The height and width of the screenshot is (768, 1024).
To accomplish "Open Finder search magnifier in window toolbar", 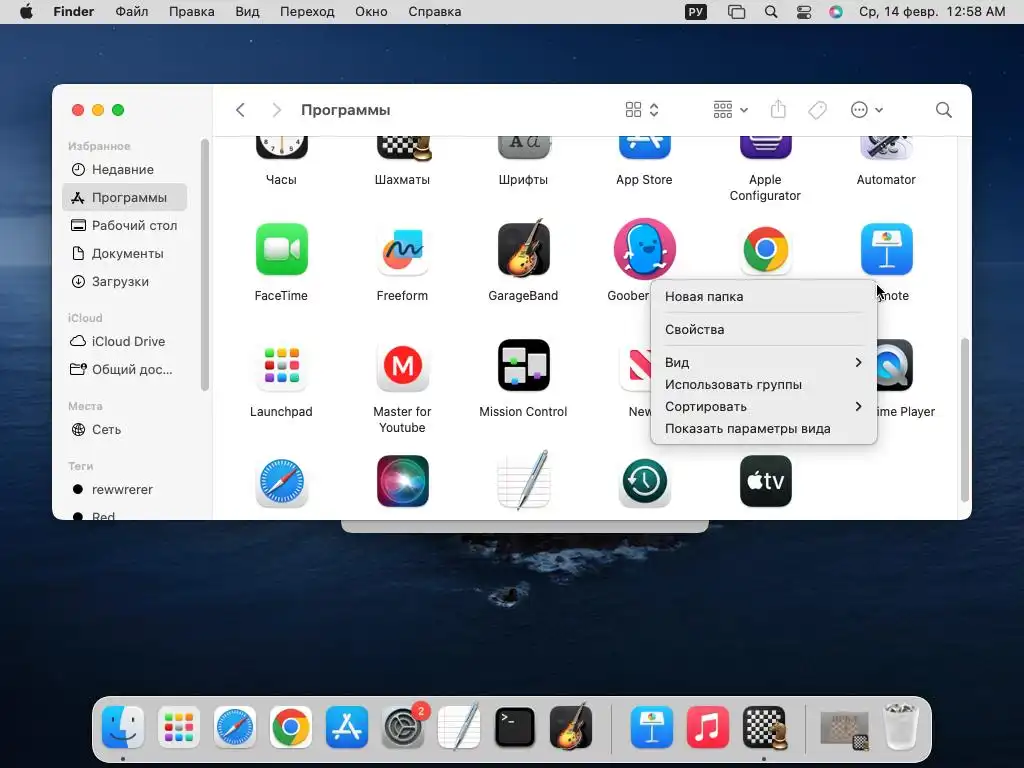I will 943,110.
